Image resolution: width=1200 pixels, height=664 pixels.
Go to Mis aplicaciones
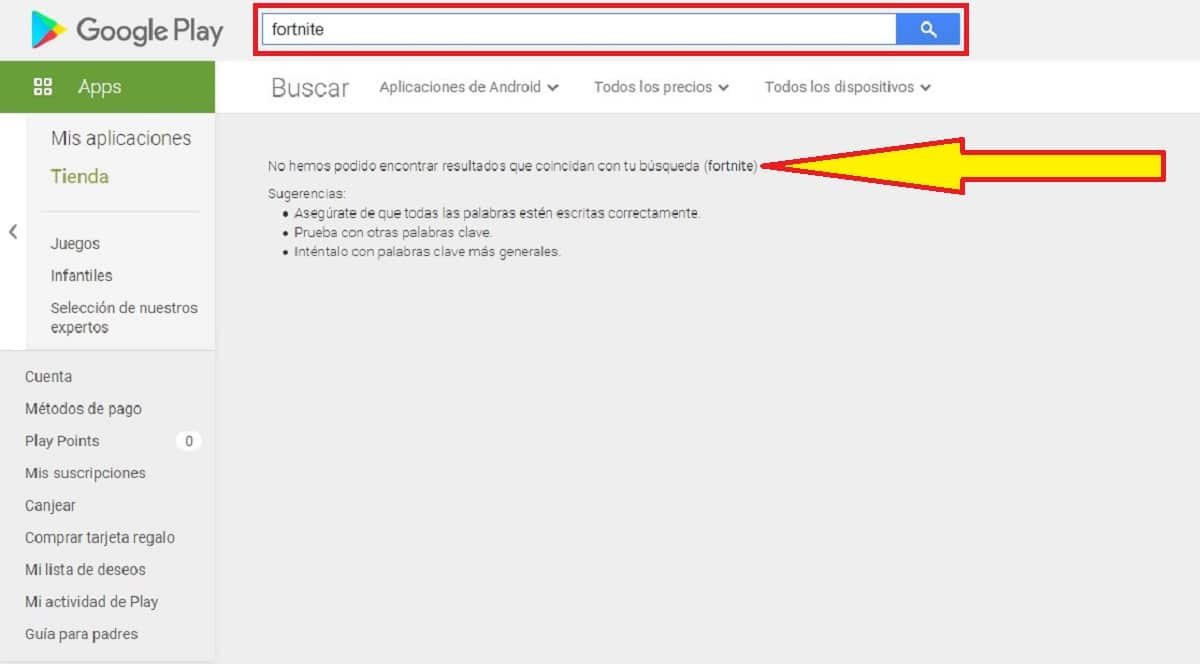pos(121,138)
